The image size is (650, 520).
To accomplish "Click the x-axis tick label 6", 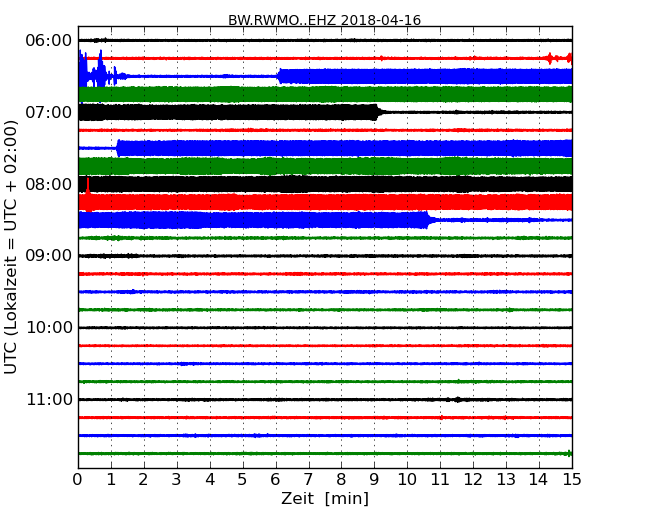I will coord(275,480).
